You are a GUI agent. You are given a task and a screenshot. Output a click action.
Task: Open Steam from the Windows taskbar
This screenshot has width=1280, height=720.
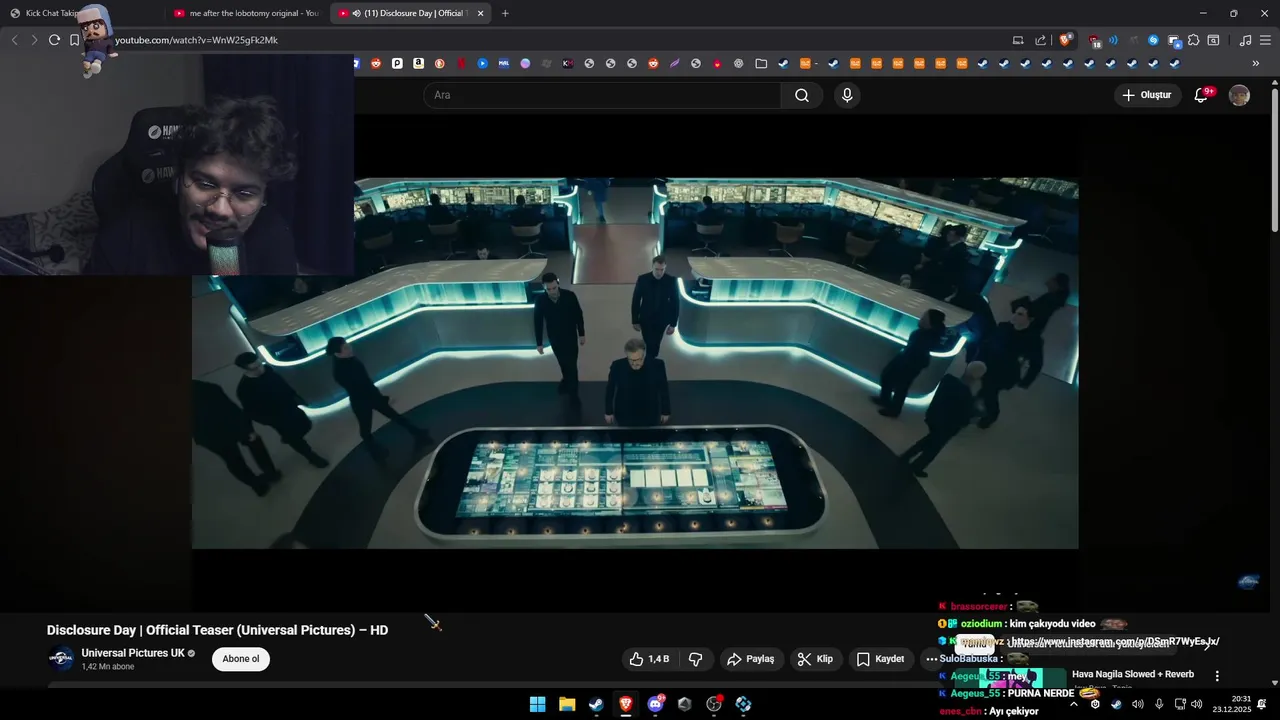(x=596, y=704)
